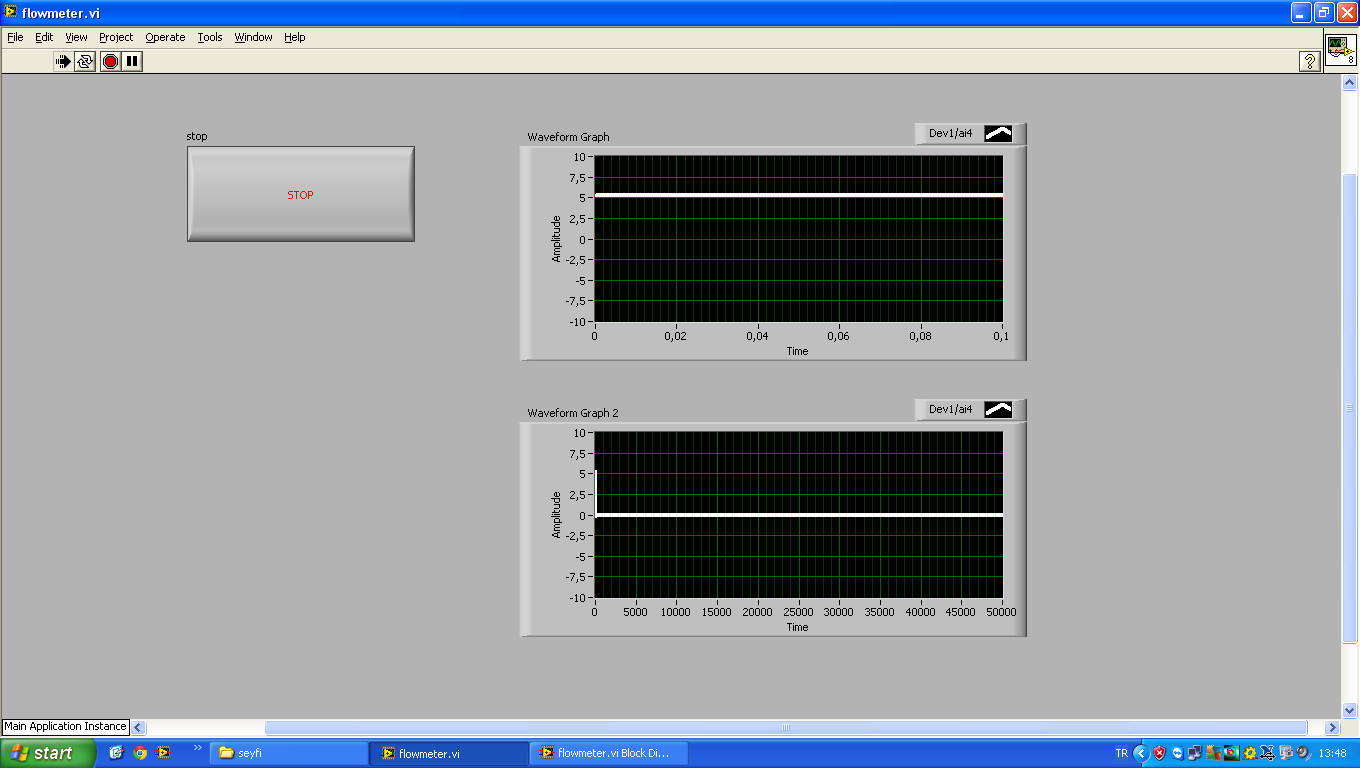This screenshot has height=768, width=1360.
Task: Click the Waveform Graph plot area
Action: (x=798, y=239)
